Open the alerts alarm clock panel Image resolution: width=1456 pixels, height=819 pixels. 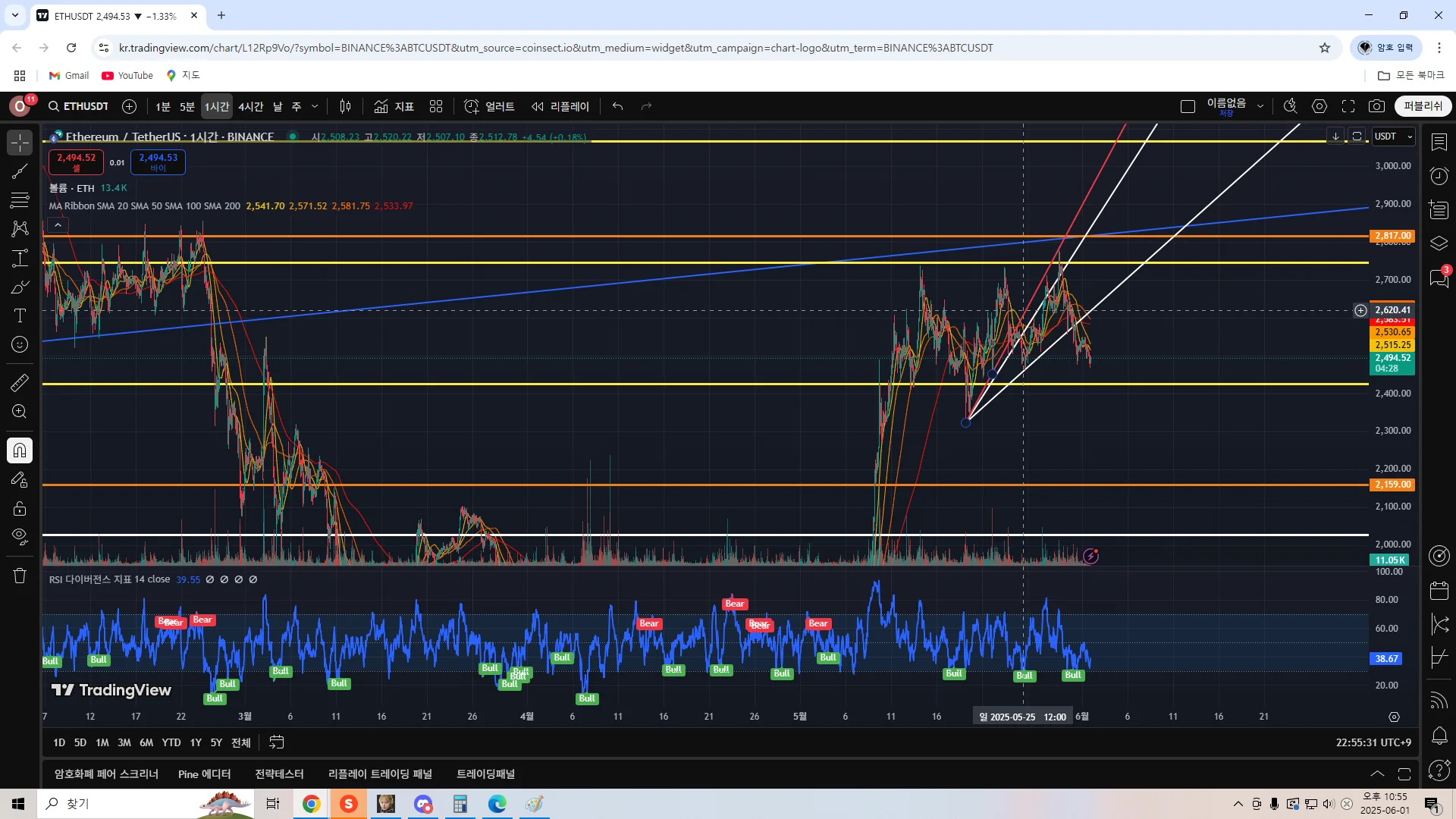tap(1439, 176)
